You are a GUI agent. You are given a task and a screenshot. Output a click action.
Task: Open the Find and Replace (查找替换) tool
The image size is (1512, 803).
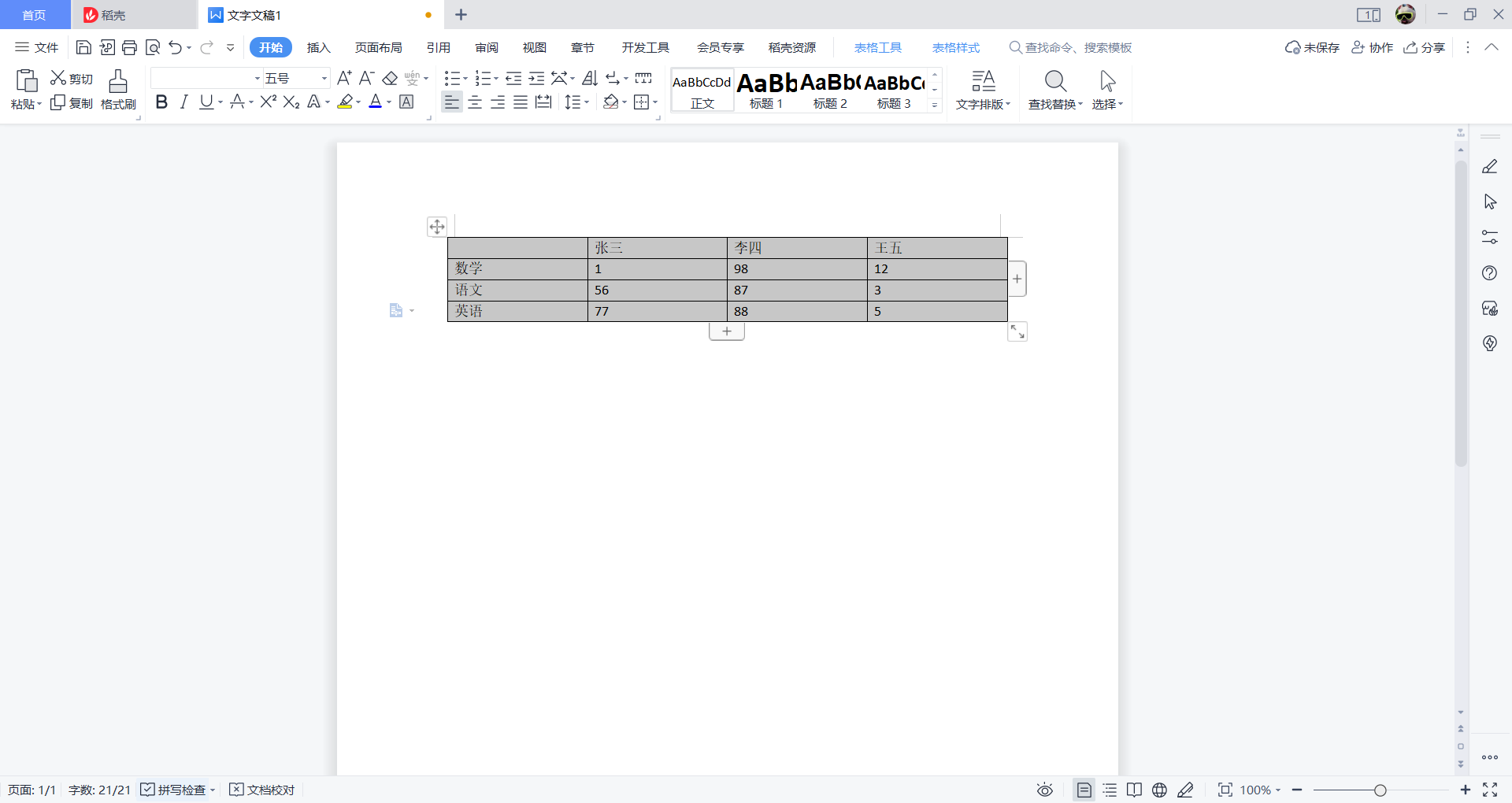click(1055, 89)
